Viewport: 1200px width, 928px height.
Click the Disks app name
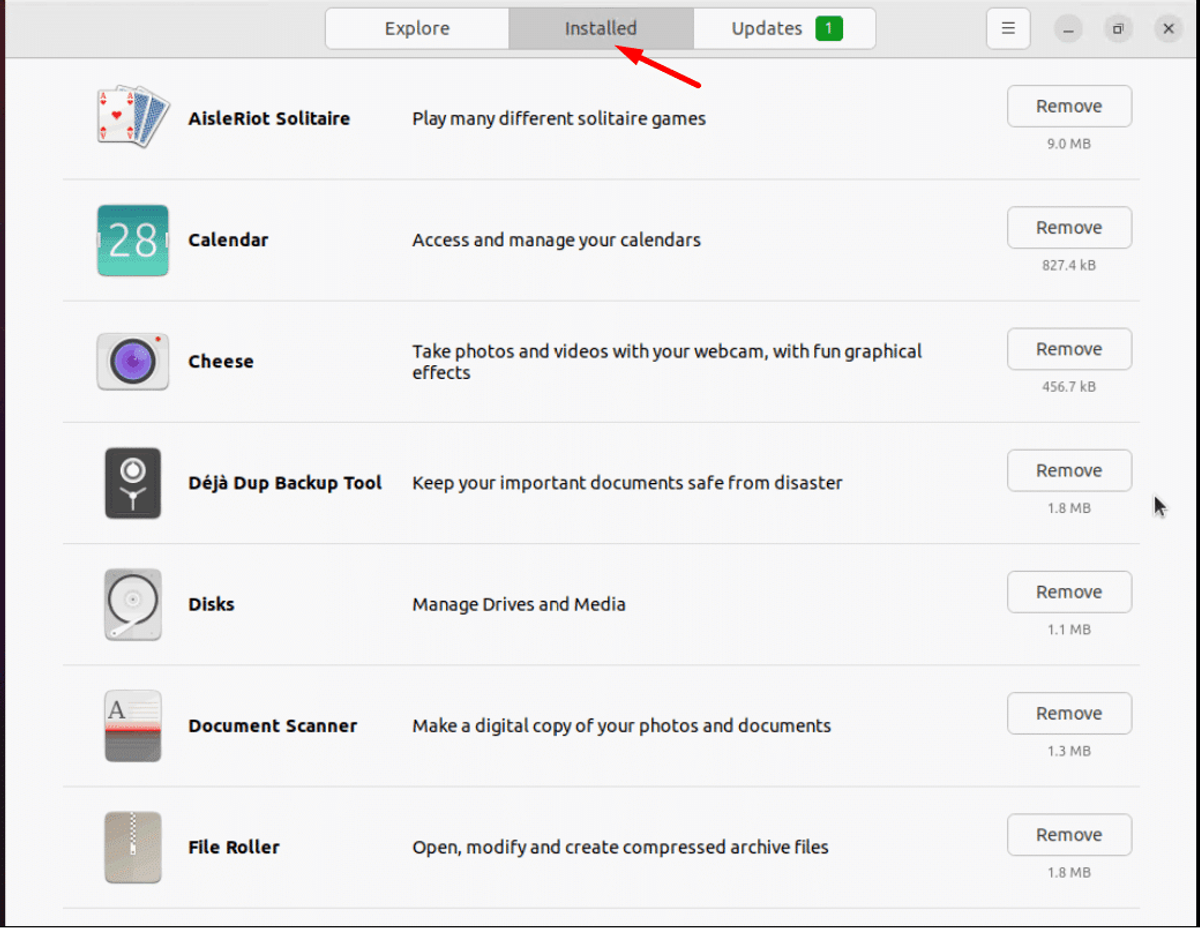point(211,604)
